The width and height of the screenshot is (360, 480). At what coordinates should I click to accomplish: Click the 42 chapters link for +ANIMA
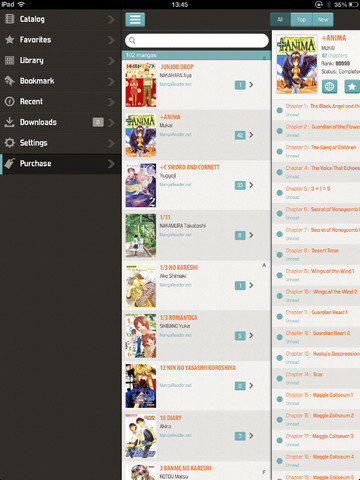point(334,56)
